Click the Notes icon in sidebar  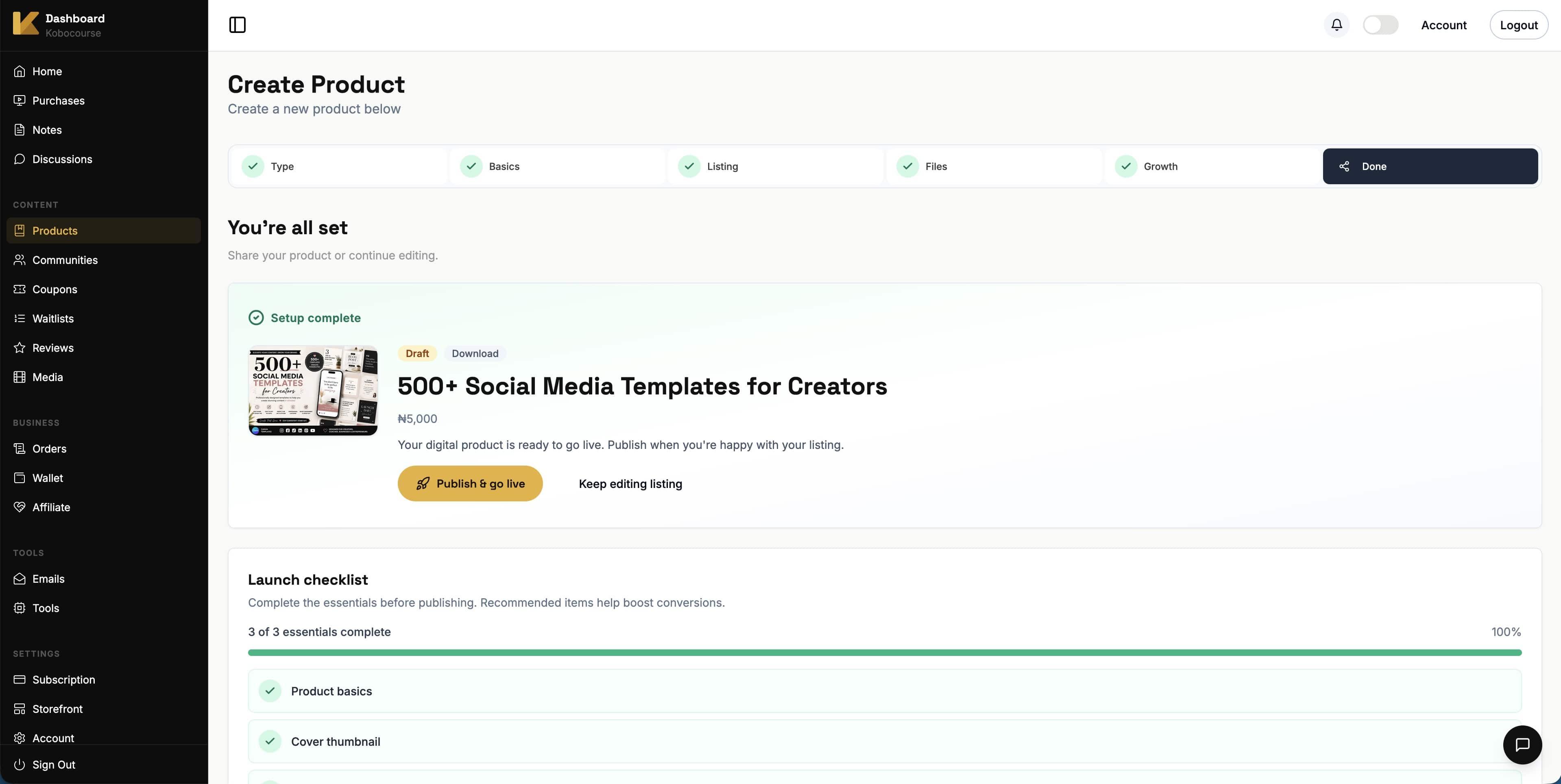pos(20,130)
